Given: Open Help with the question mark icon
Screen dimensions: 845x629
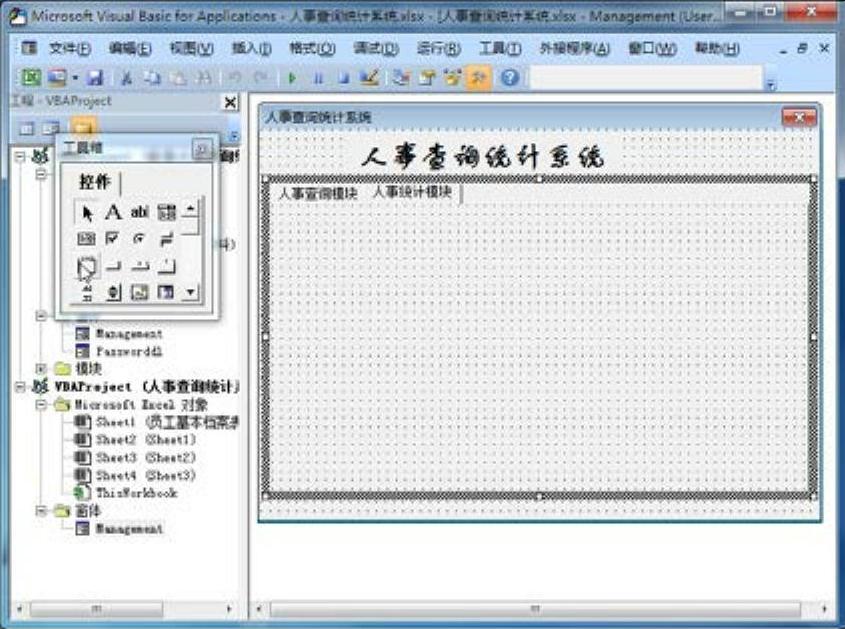Looking at the screenshot, I should [x=510, y=78].
